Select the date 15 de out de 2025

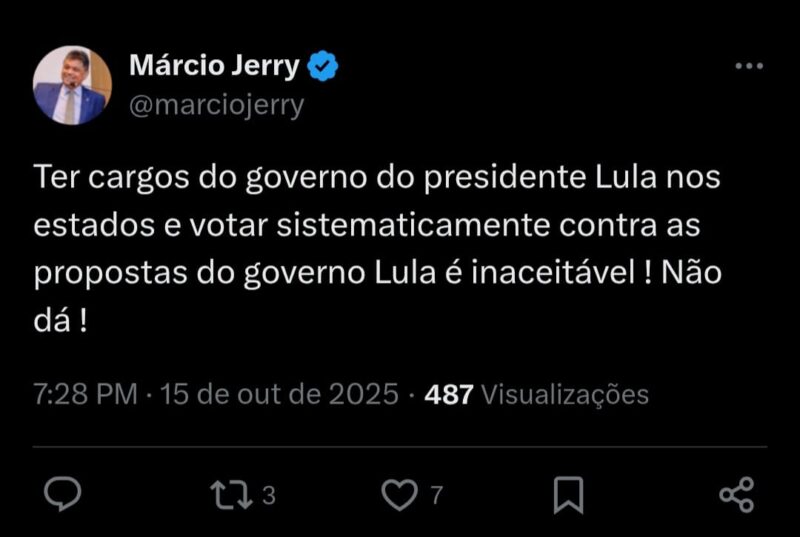[279, 394]
